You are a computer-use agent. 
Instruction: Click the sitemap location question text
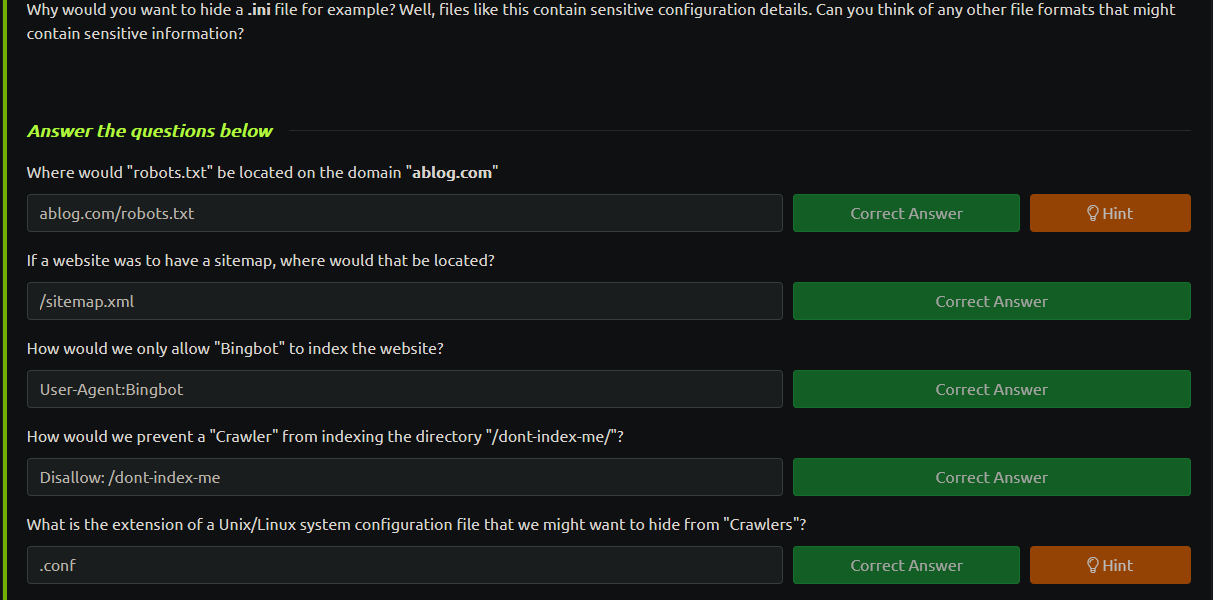point(261,260)
